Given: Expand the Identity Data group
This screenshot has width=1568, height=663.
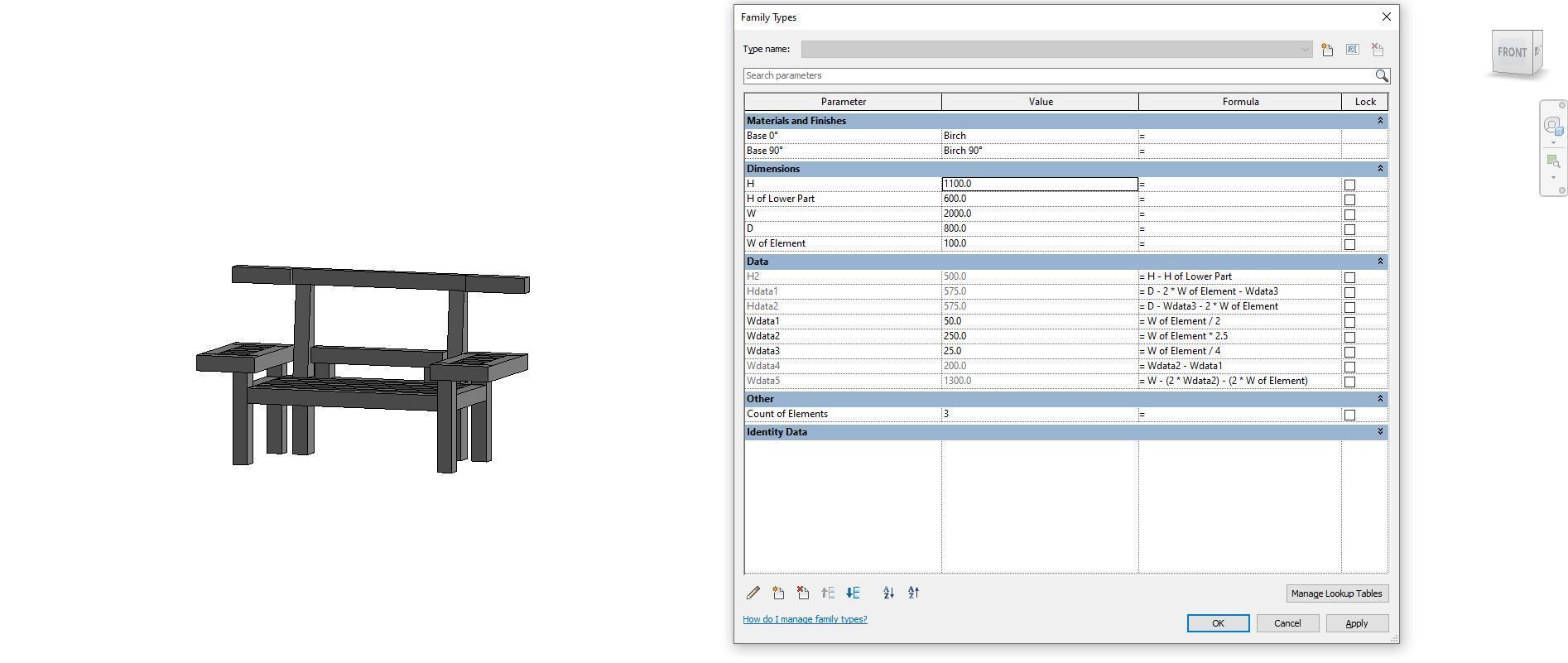Looking at the screenshot, I should (1379, 432).
